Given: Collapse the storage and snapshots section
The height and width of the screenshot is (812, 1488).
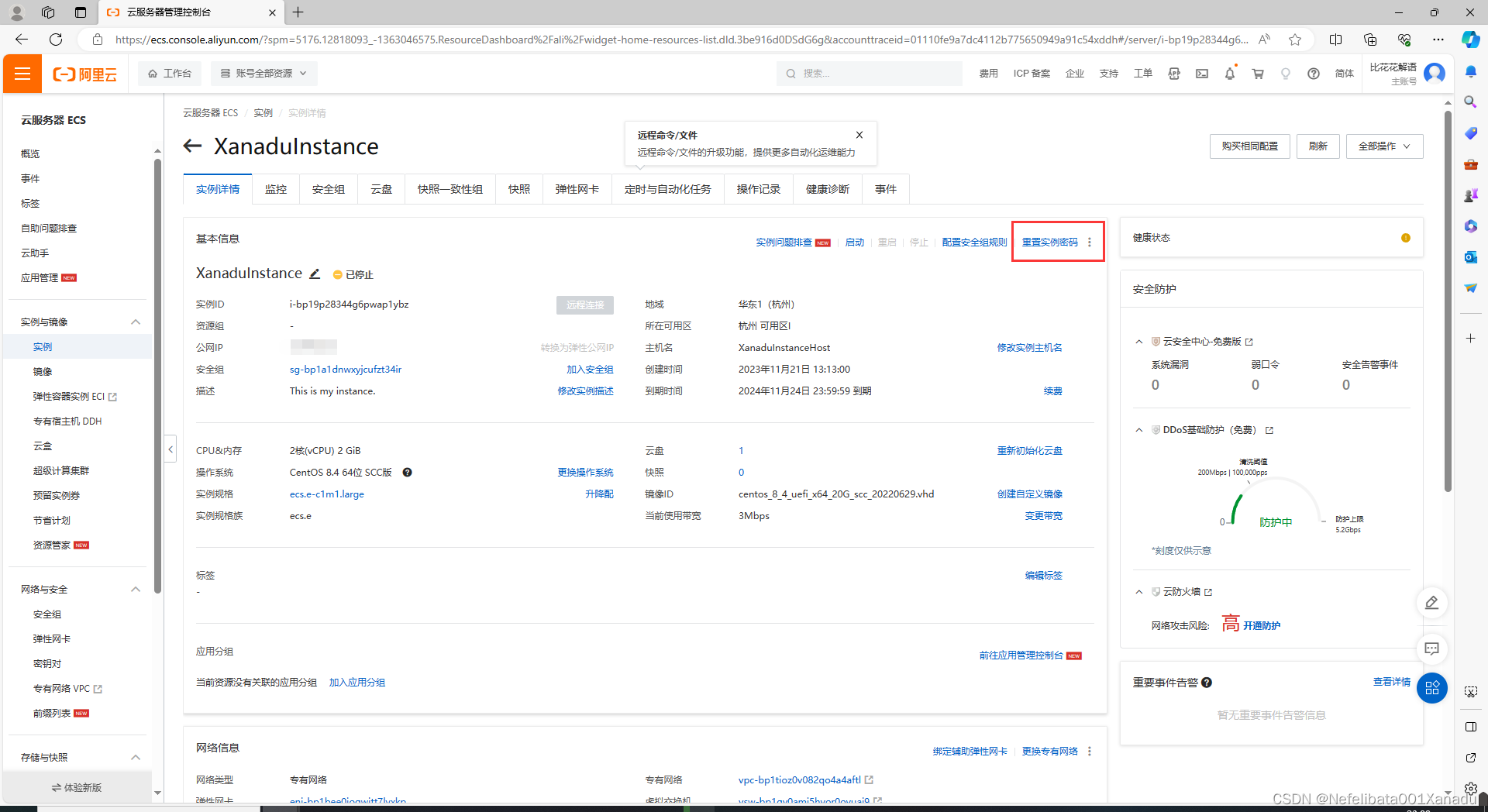Looking at the screenshot, I should click(136, 758).
